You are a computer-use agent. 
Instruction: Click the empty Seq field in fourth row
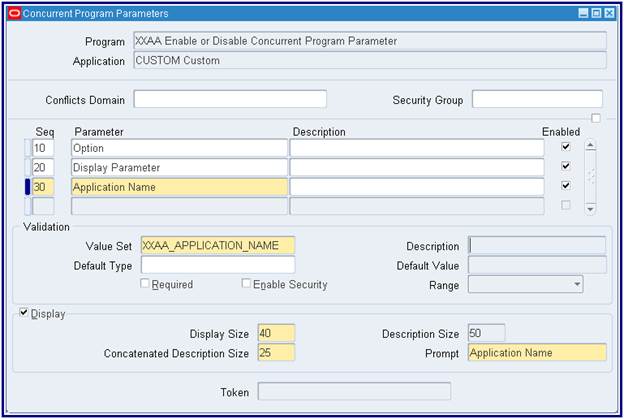pos(43,207)
